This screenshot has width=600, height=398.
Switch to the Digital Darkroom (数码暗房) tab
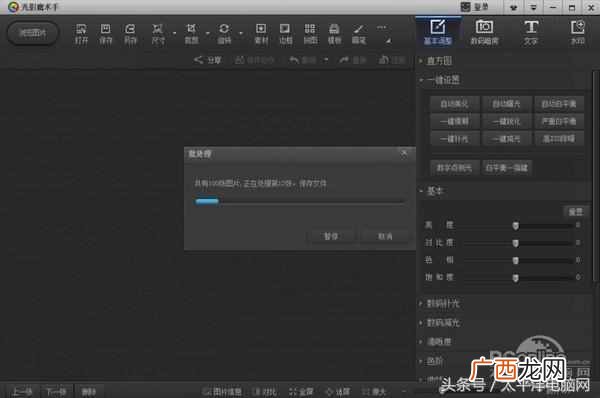pos(484,32)
